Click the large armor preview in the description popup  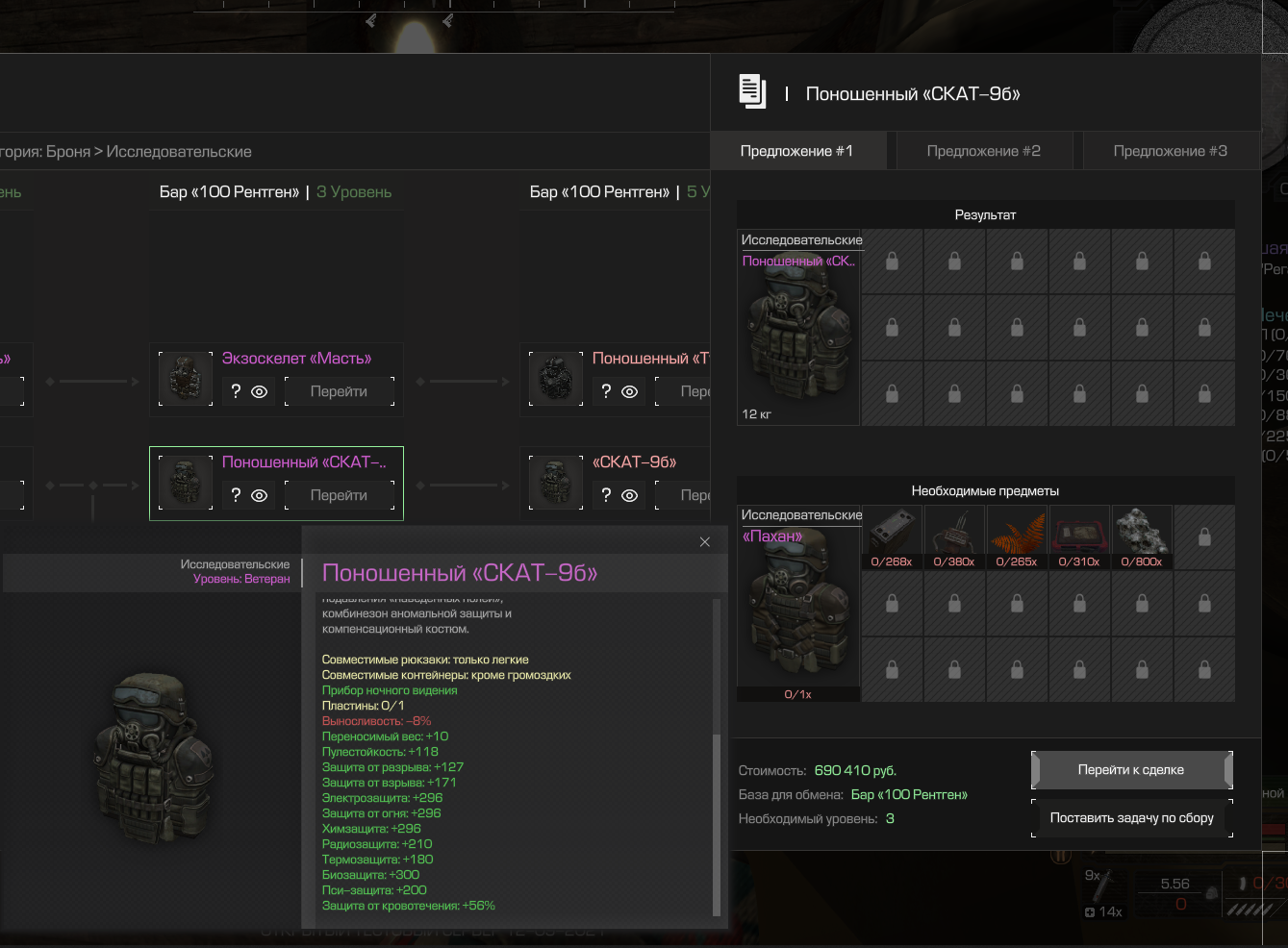[x=156, y=760]
